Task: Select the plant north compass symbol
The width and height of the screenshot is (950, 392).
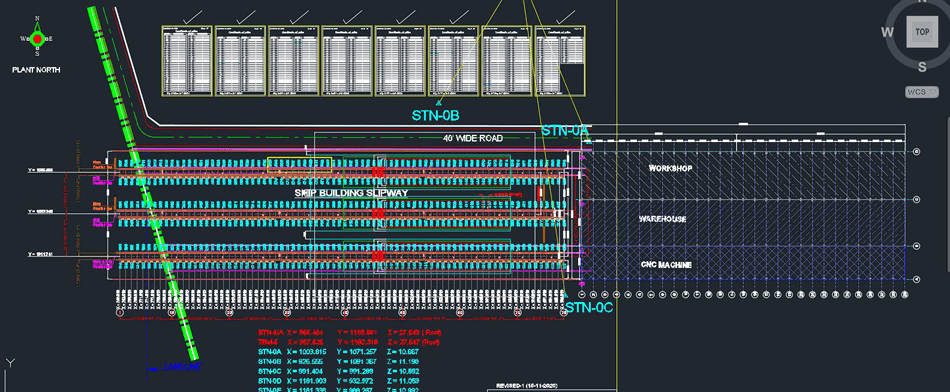Action: pyautogui.click(x=37, y=38)
